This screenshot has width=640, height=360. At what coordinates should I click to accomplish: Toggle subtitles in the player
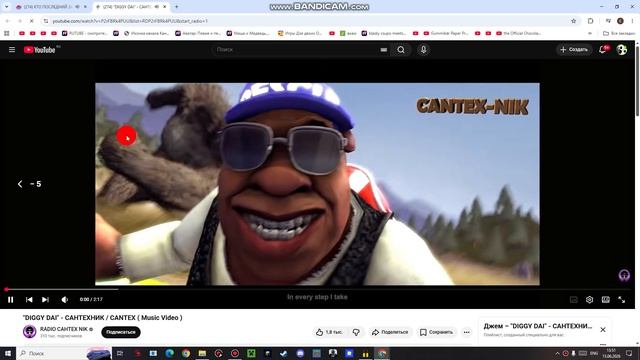pos(573,300)
